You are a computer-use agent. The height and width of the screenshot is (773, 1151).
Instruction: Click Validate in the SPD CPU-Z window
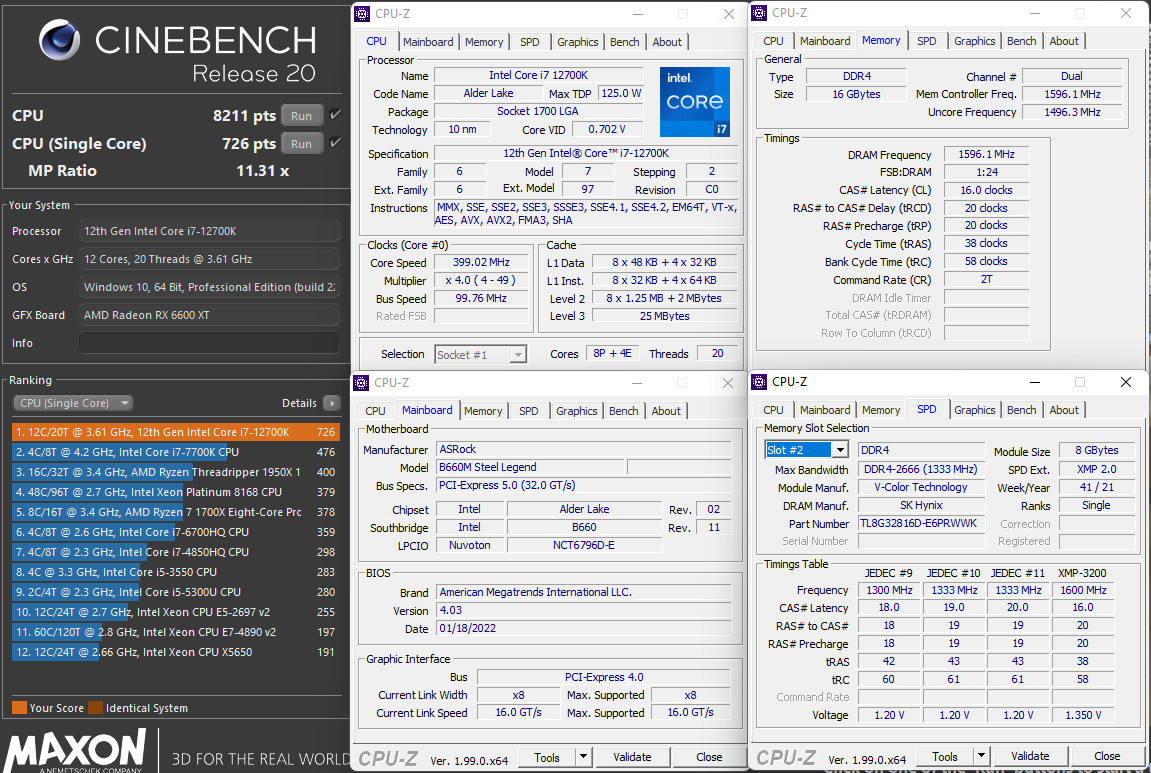pyautogui.click(x=1030, y=756)
